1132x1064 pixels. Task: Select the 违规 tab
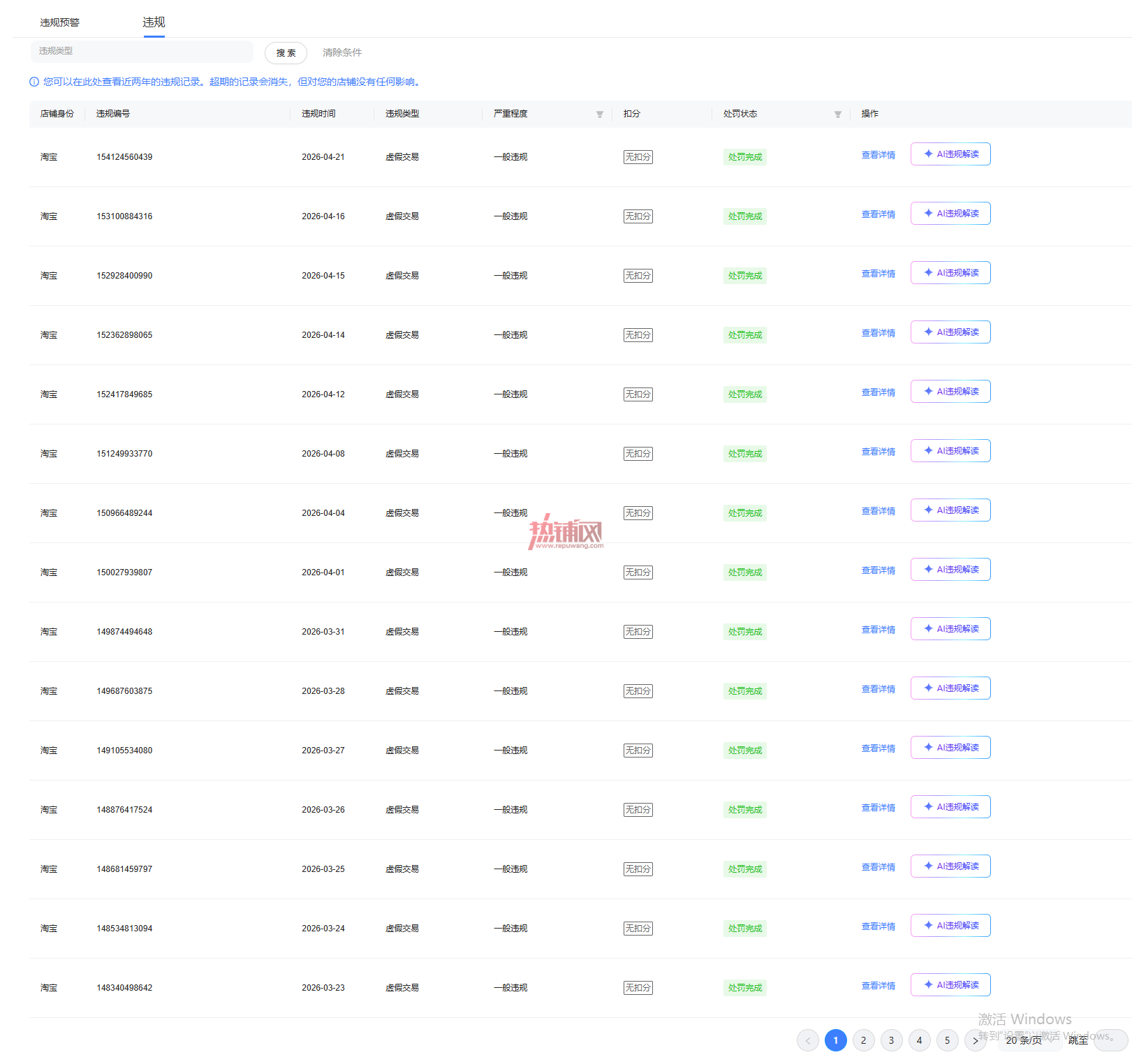tap(154, 22)
